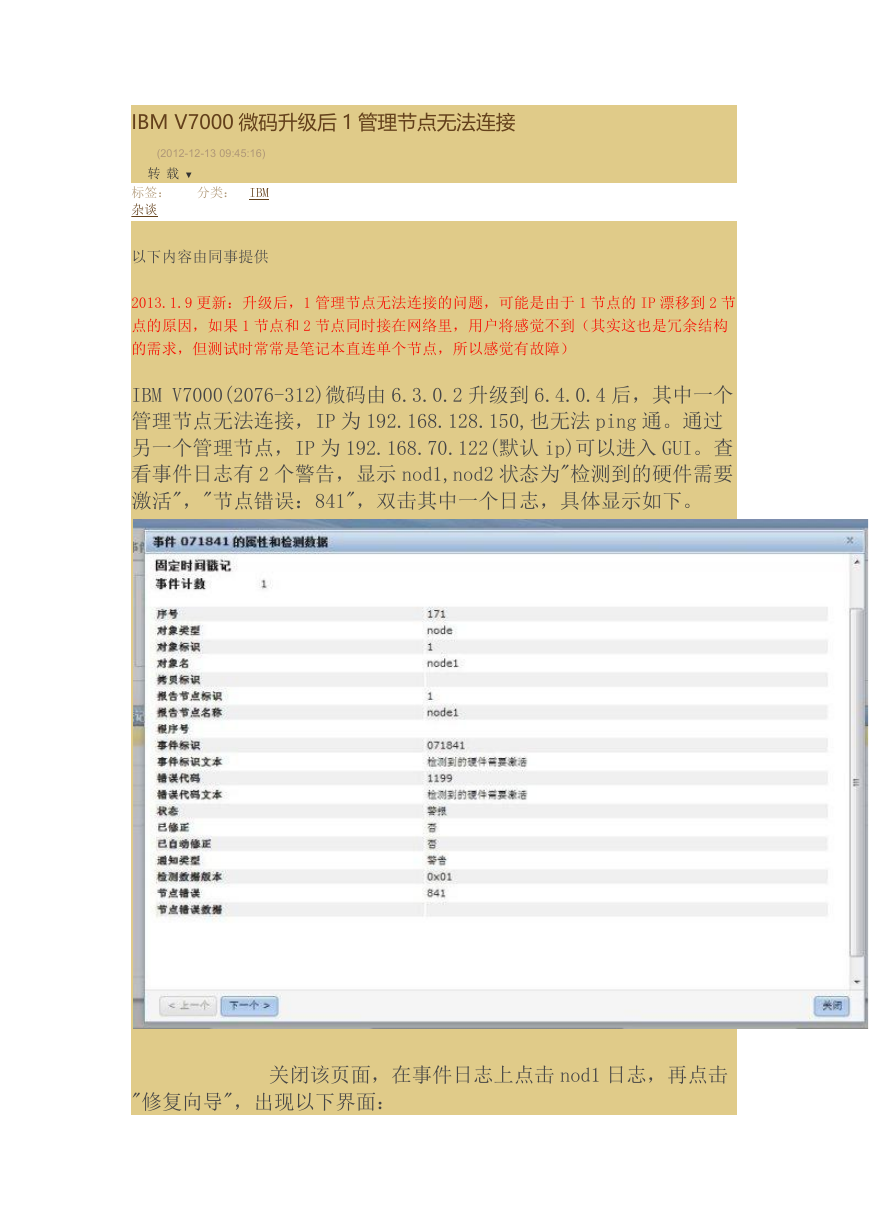Click the paragraph starting 关闭该页面
Screen dimensions: 869x1228
tap(431, 1089)
